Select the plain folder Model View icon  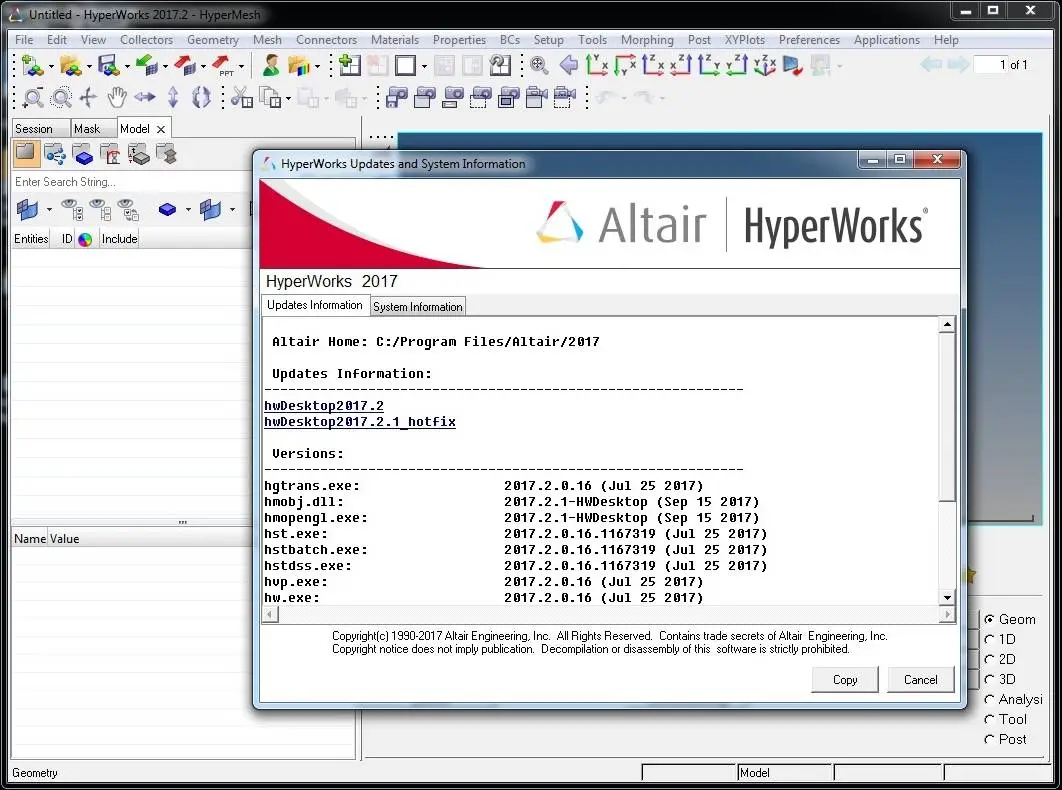click(26, 153)
